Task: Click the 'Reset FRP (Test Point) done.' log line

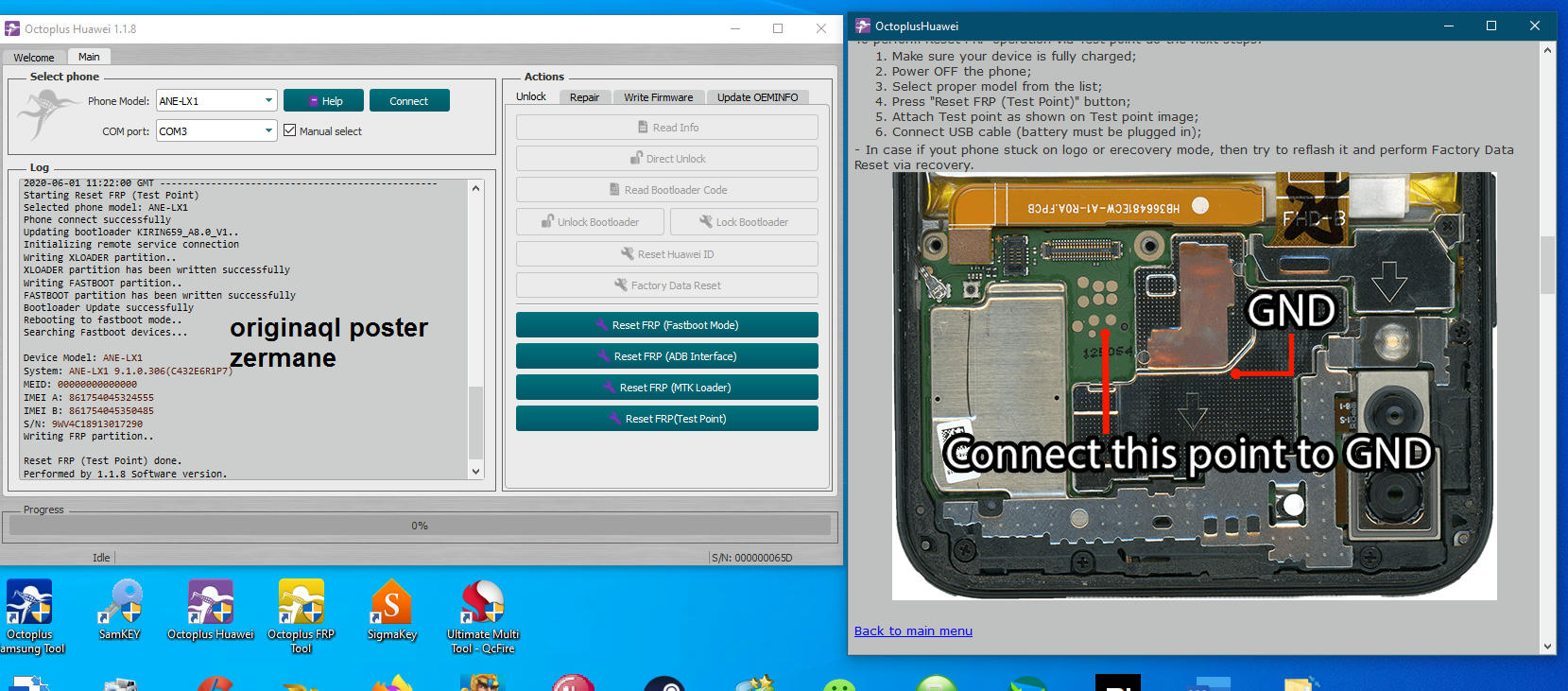Action: [102, 461]
